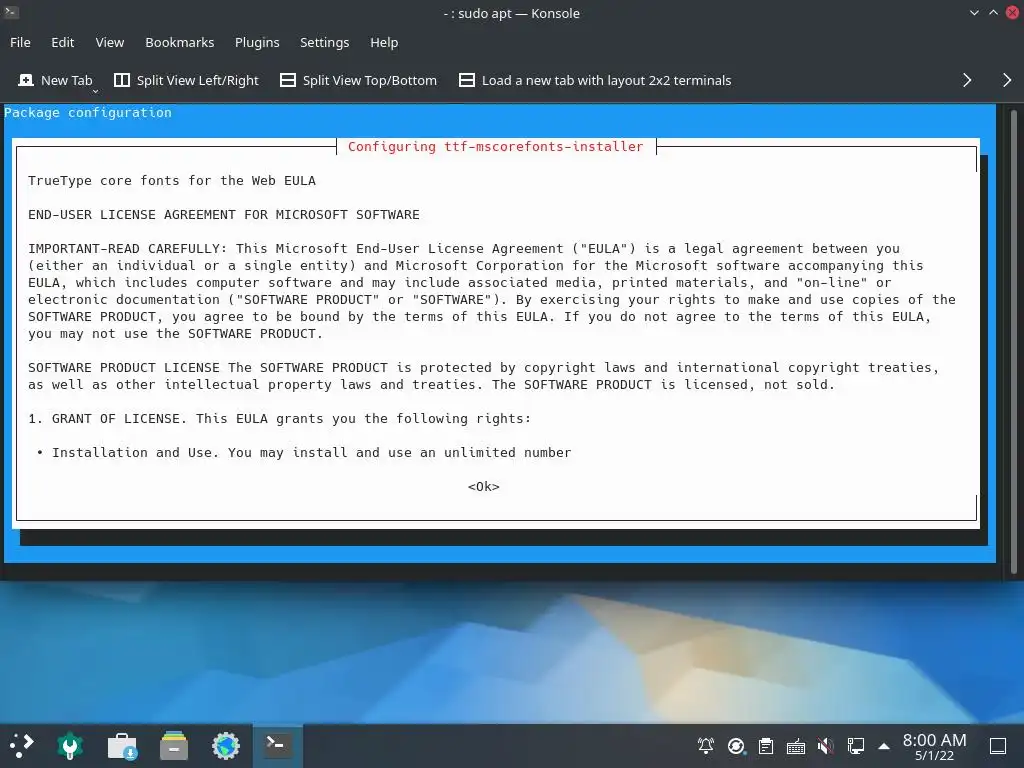The height and width of the screenshot is (768, 1024).
Task: Open the file manager in taskbar
Action: coord(174,746)
